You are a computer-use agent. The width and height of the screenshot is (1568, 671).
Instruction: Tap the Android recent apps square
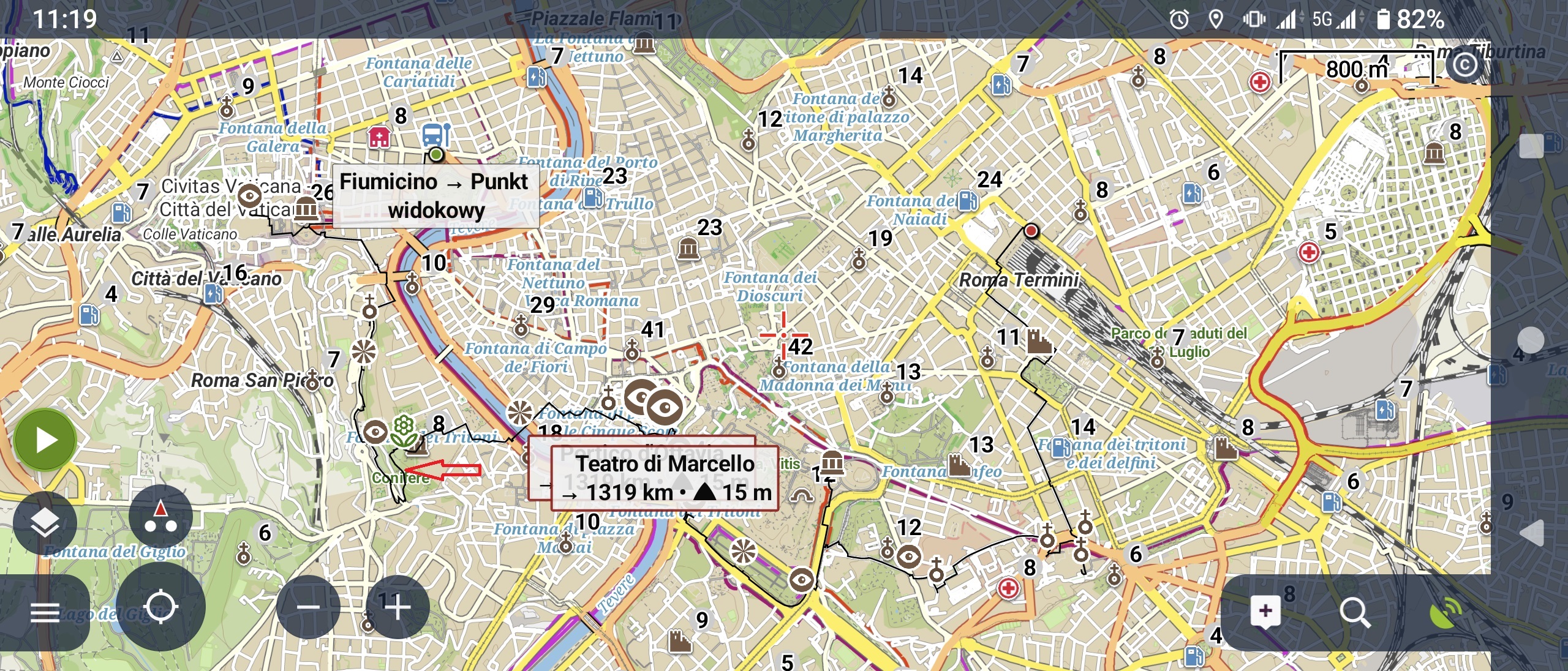tap(1531, 146)
